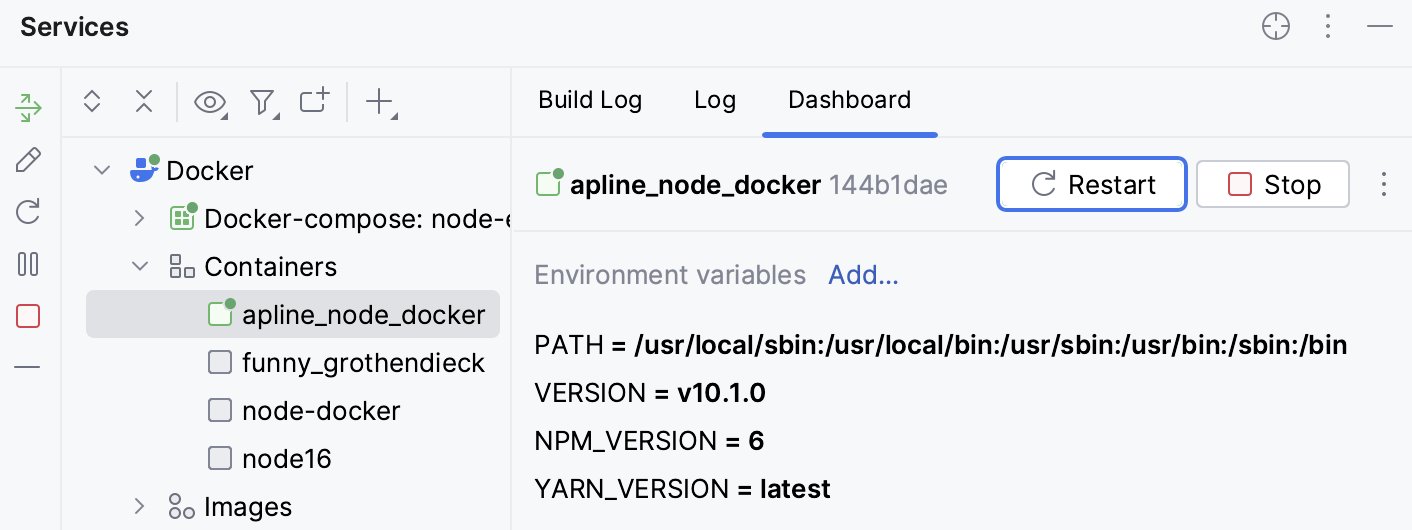This screenshot has height=530, width=1412.
Task: Expand the Images tree node
Action: (x=140, y=507)
